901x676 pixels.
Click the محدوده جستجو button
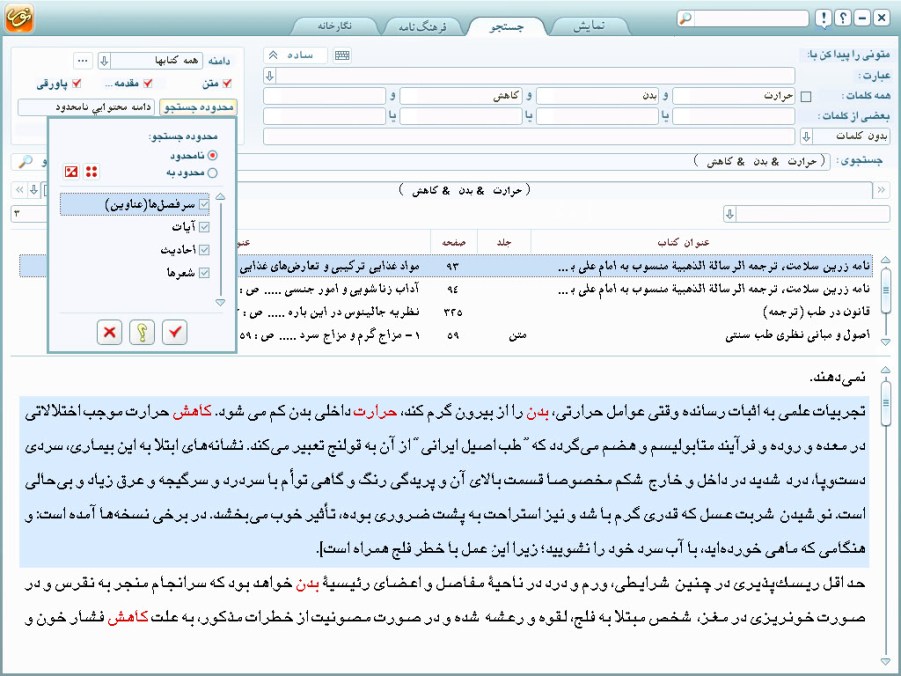198,107
